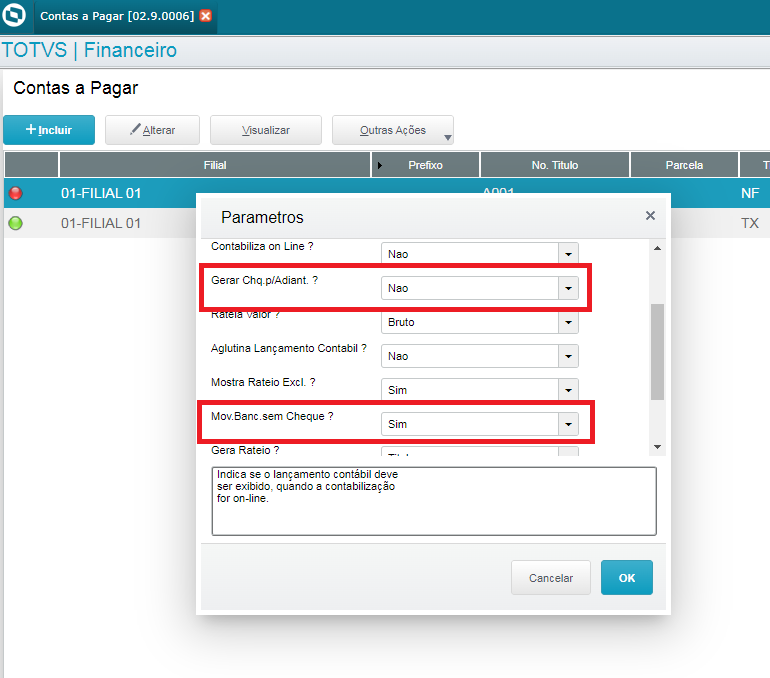
Task: Click the Alterar button
Action: [x=152, y=130]
